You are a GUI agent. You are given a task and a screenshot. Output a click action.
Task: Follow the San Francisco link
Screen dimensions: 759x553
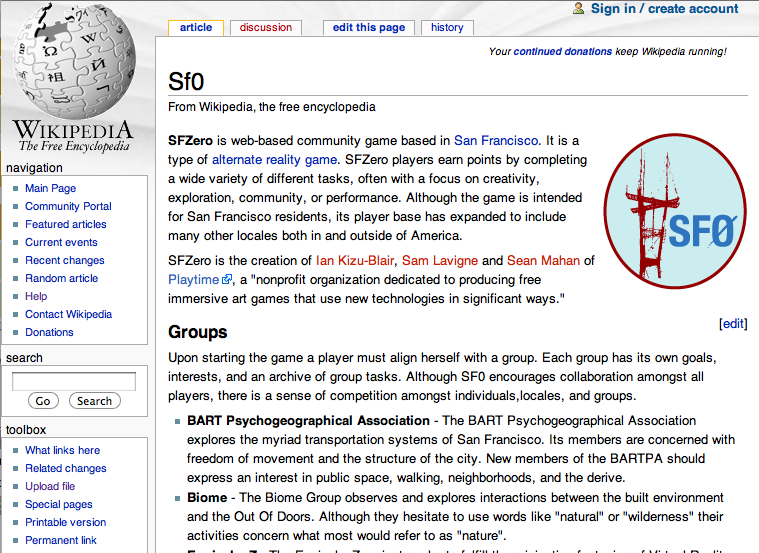(496, 140)
